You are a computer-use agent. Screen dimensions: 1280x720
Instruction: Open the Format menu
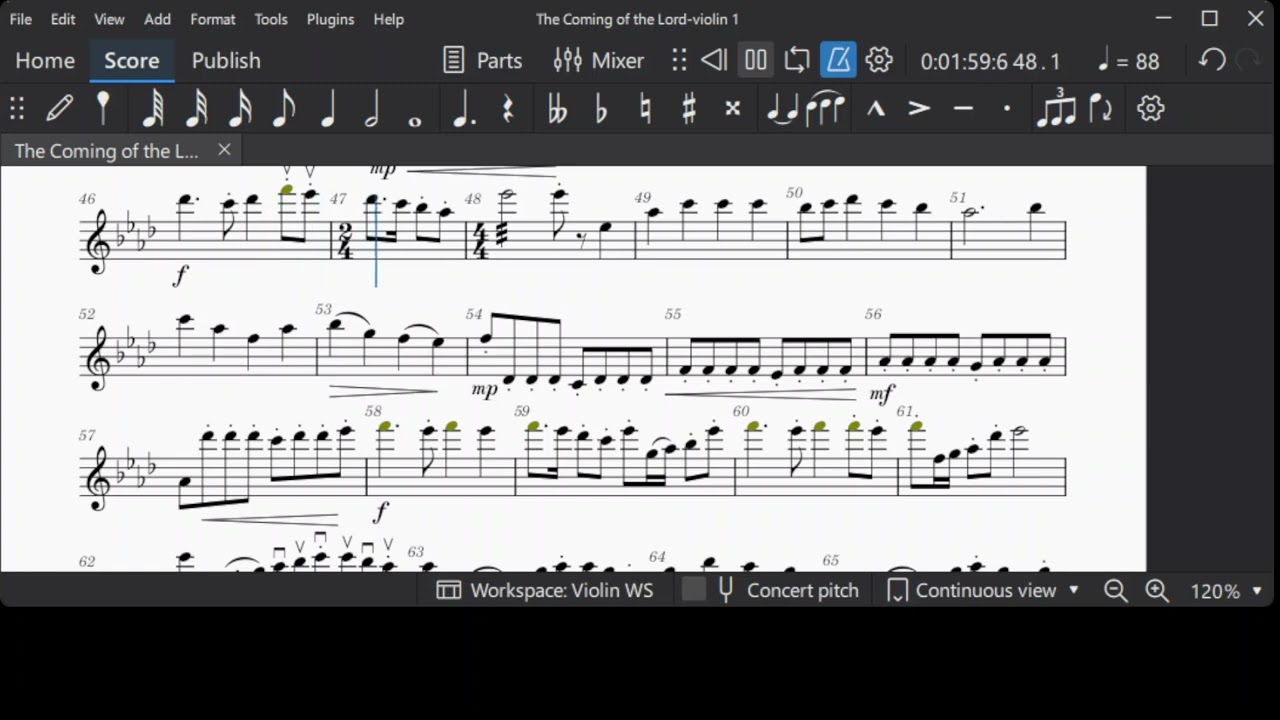pyautogui.click(x=213, y=19)
